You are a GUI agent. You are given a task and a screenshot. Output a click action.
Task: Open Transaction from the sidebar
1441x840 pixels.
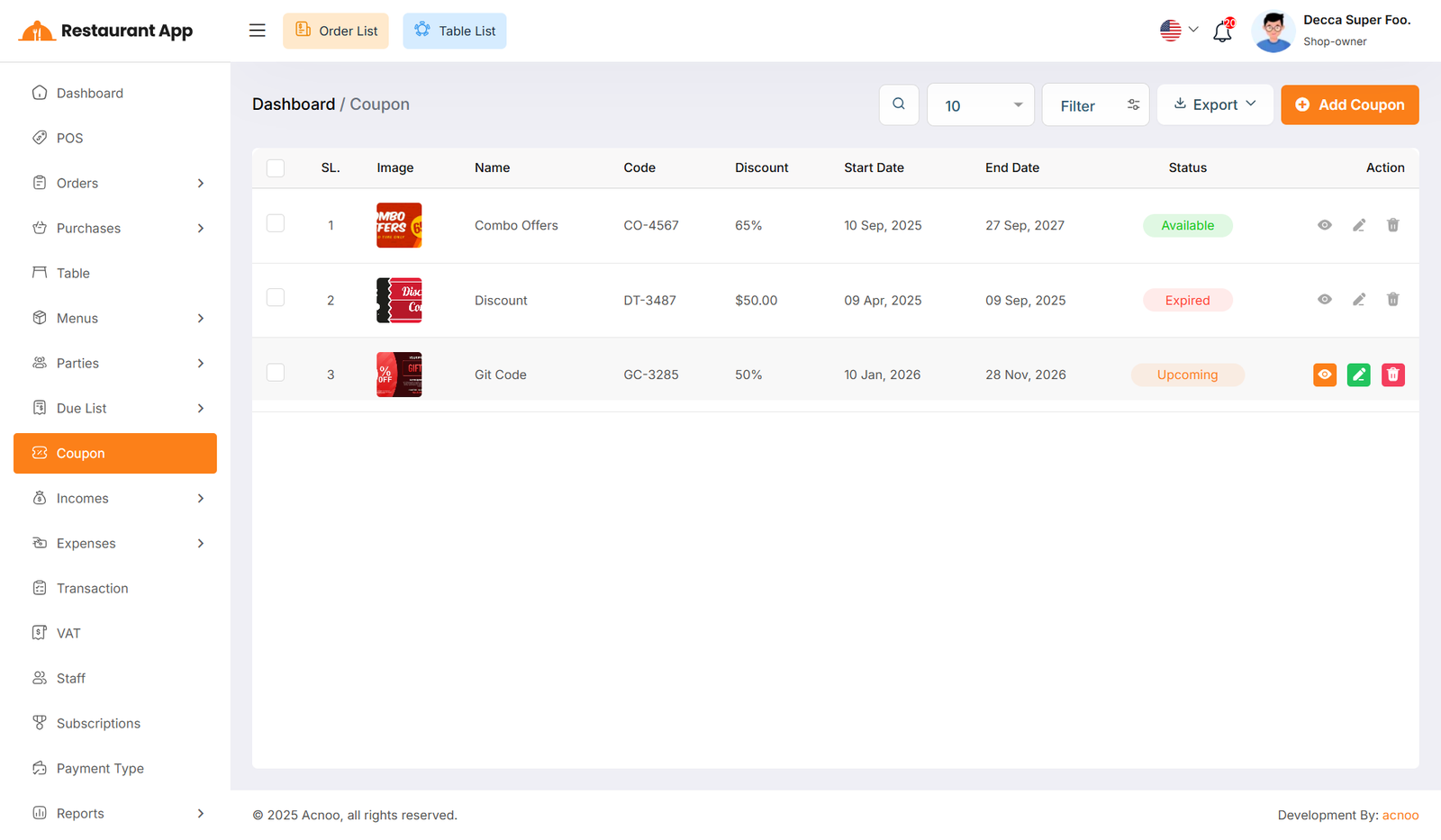[x=92, y=588]
